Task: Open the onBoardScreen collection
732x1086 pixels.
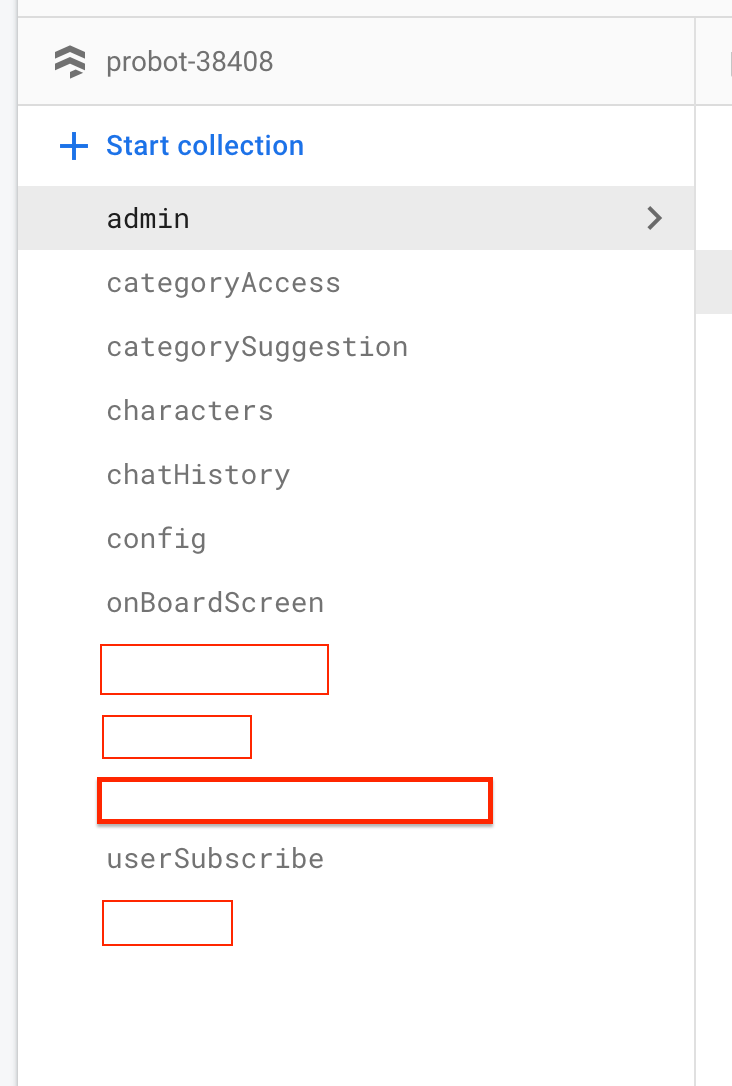Action: pos(215,602)
